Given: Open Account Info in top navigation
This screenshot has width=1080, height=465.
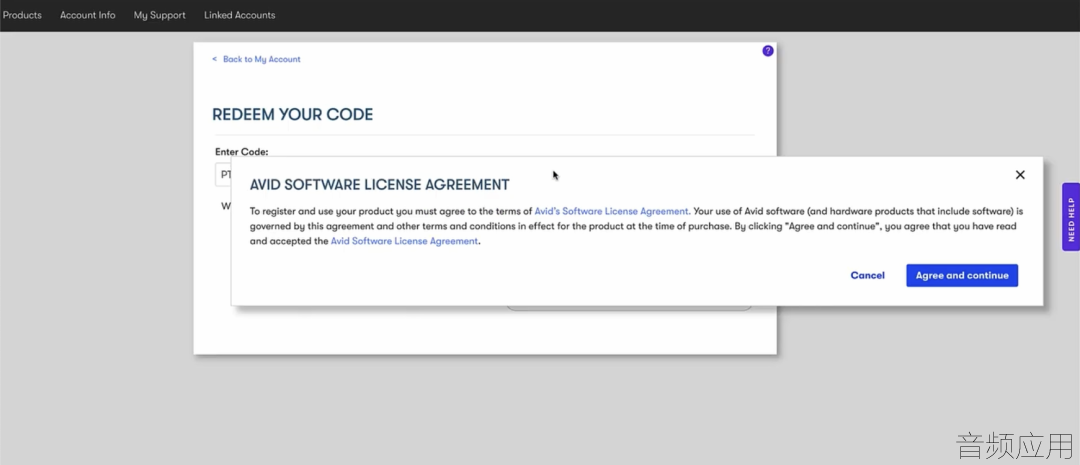Looking at the screenshot, I should [x=87, y=15].
